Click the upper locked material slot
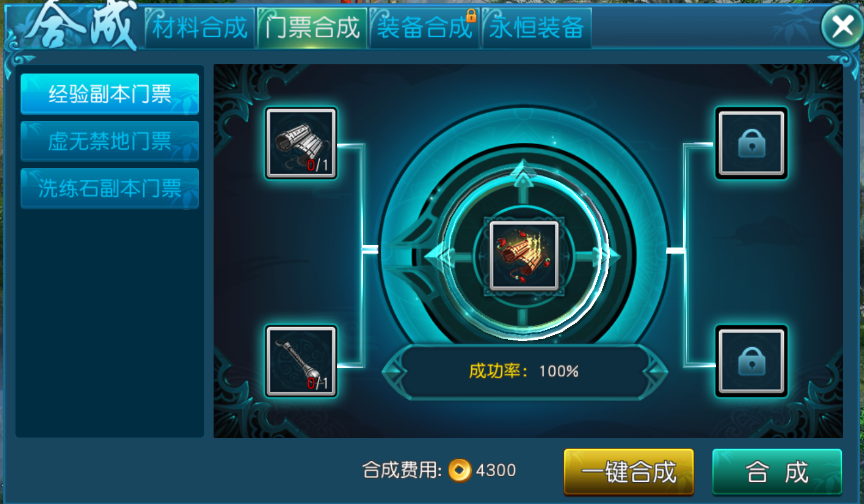This screenshot has width=864, height=504. [751, 143]
